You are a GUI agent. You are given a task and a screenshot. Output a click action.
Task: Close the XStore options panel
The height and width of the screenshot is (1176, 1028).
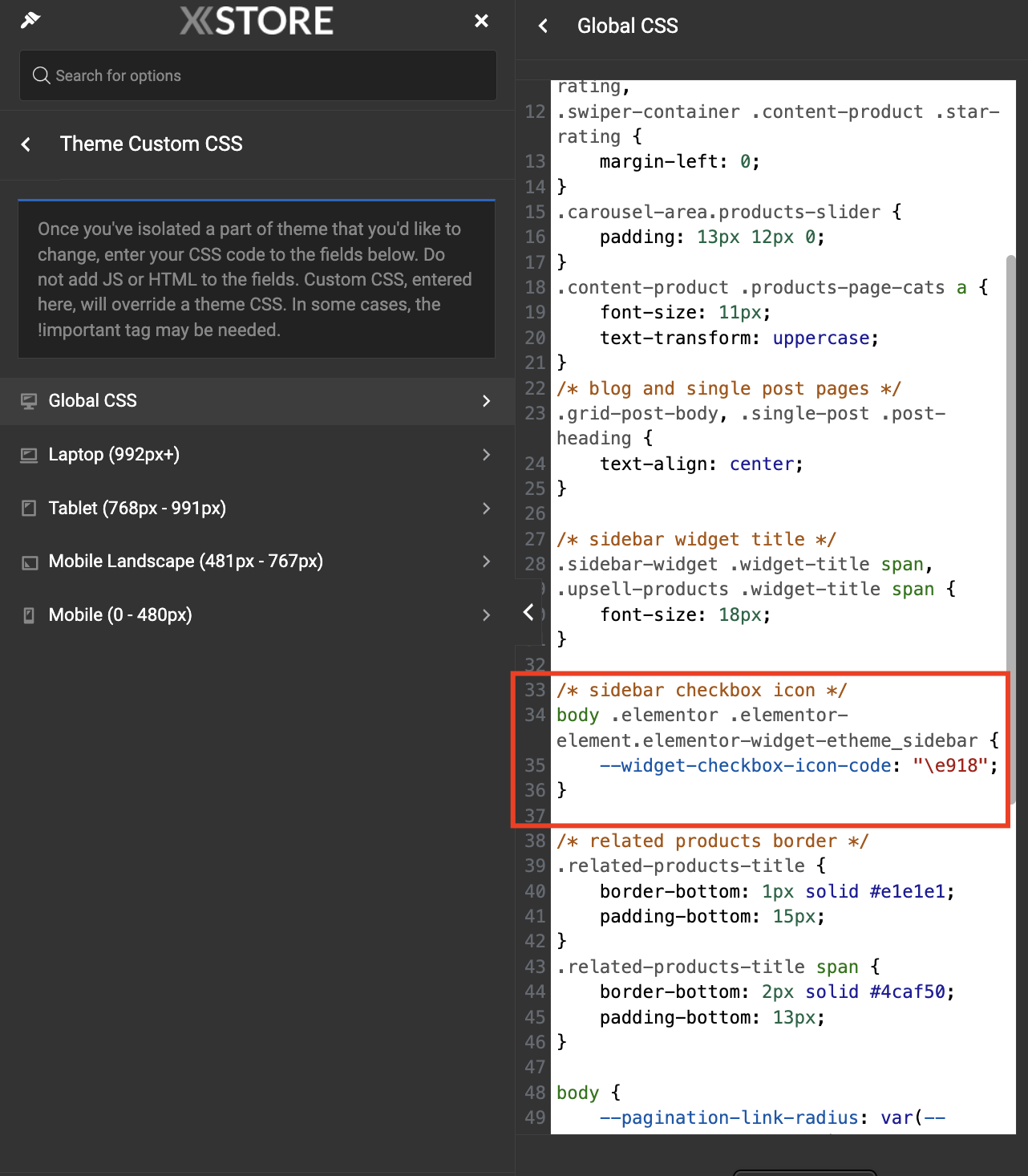click(481, 21)
